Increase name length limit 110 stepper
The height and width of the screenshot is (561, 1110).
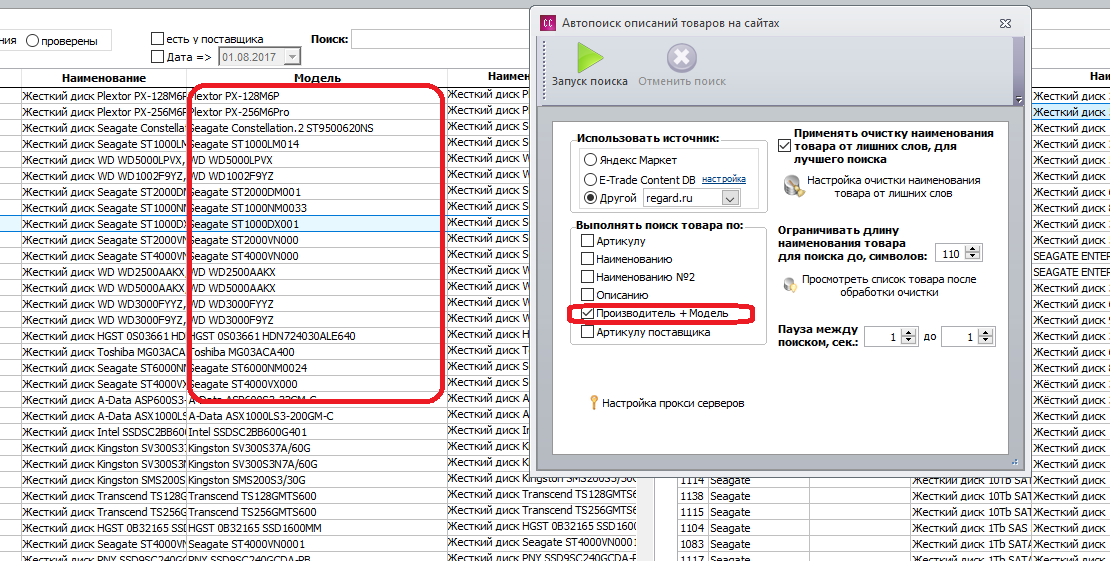pos(973,250)
